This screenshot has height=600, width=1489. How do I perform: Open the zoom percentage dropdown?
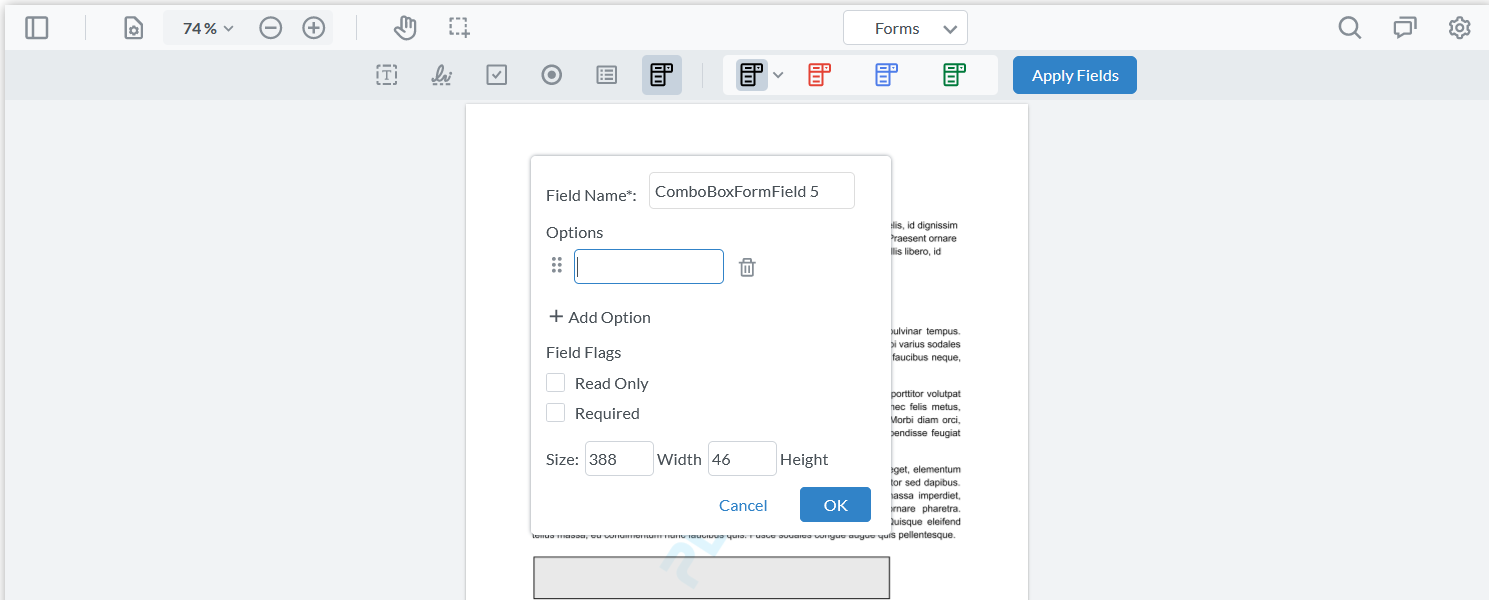coord(205,27)
